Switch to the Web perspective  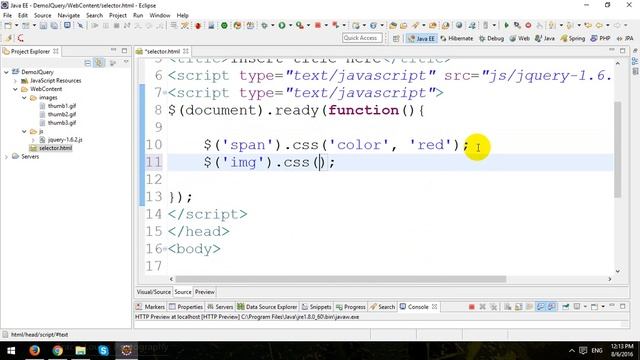point(519,38)
